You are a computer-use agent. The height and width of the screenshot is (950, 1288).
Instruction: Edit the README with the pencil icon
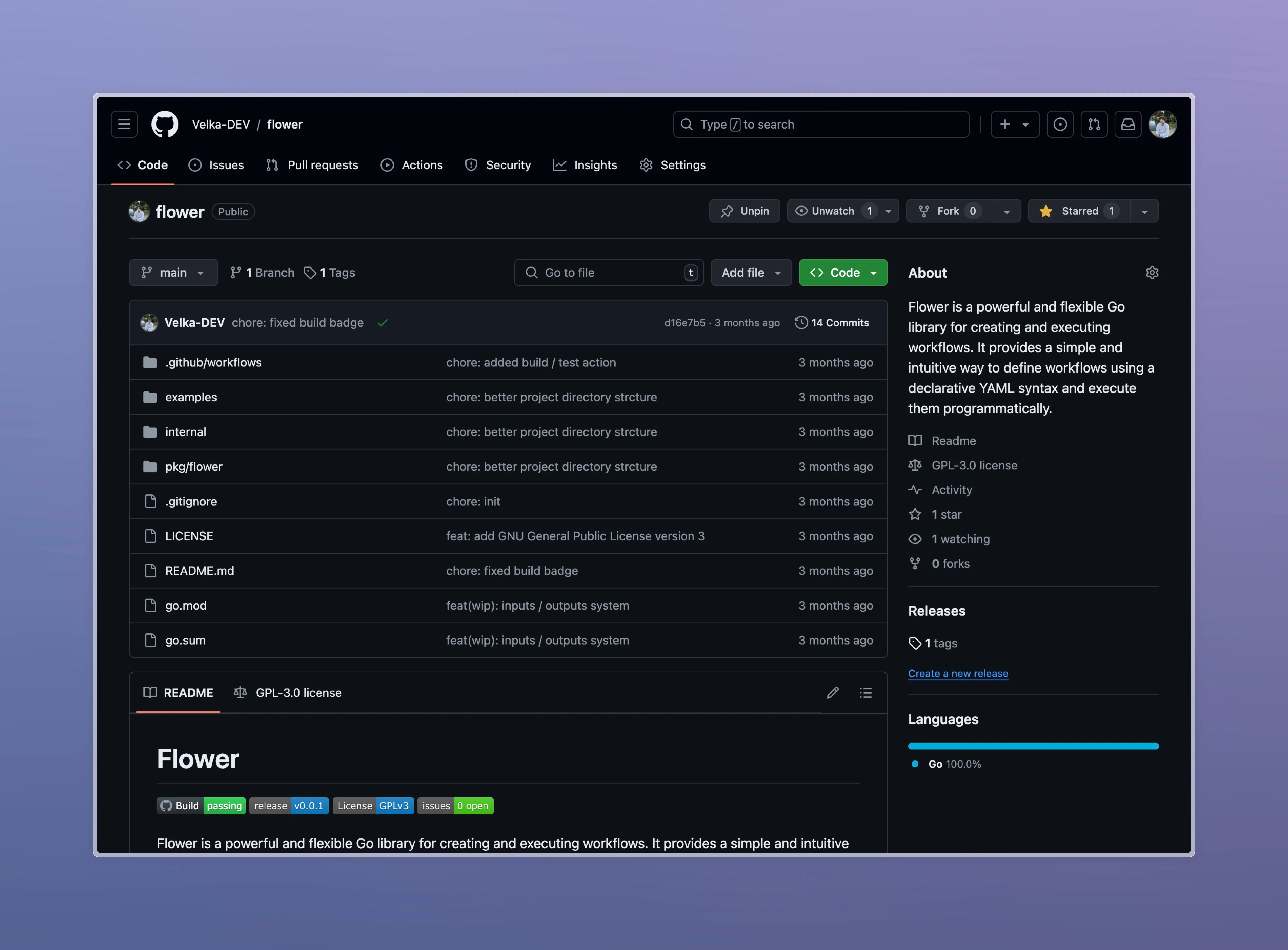pos(832,692)
